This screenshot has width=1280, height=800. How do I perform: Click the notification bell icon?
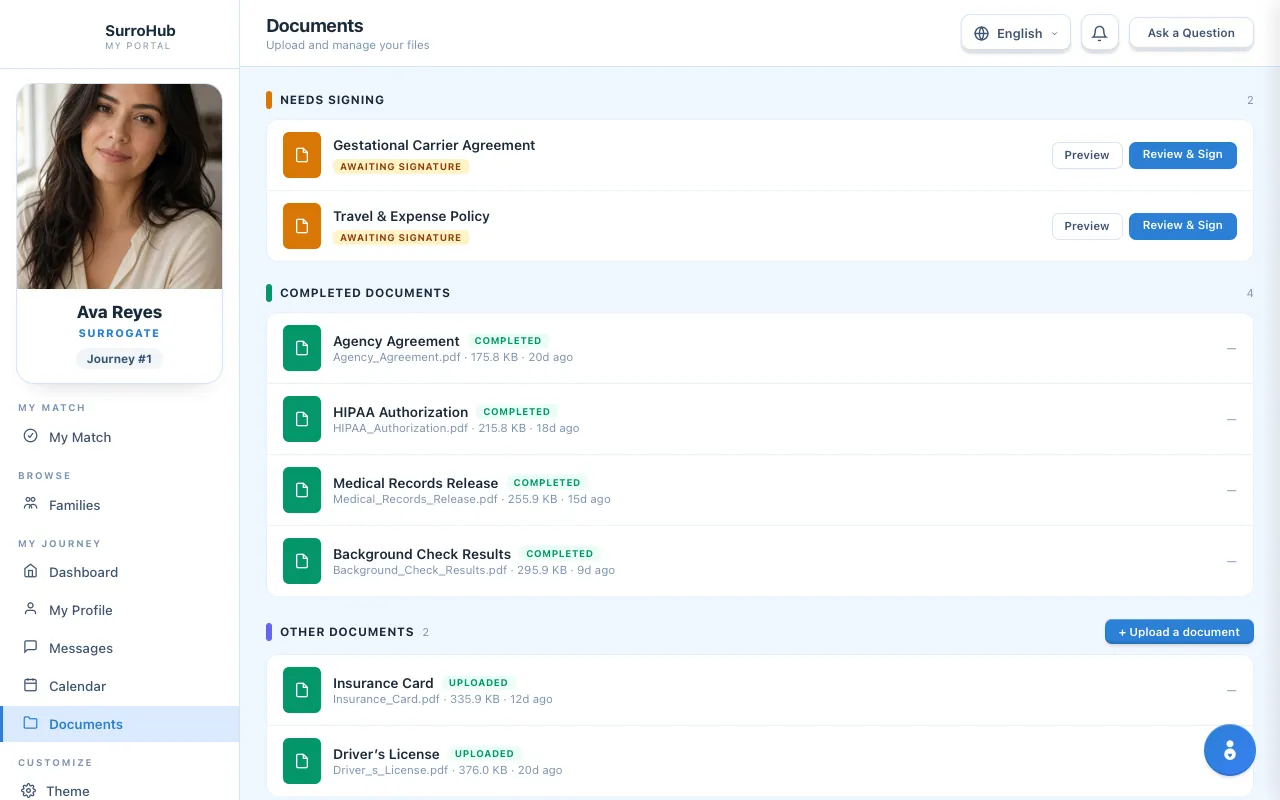1099,33
